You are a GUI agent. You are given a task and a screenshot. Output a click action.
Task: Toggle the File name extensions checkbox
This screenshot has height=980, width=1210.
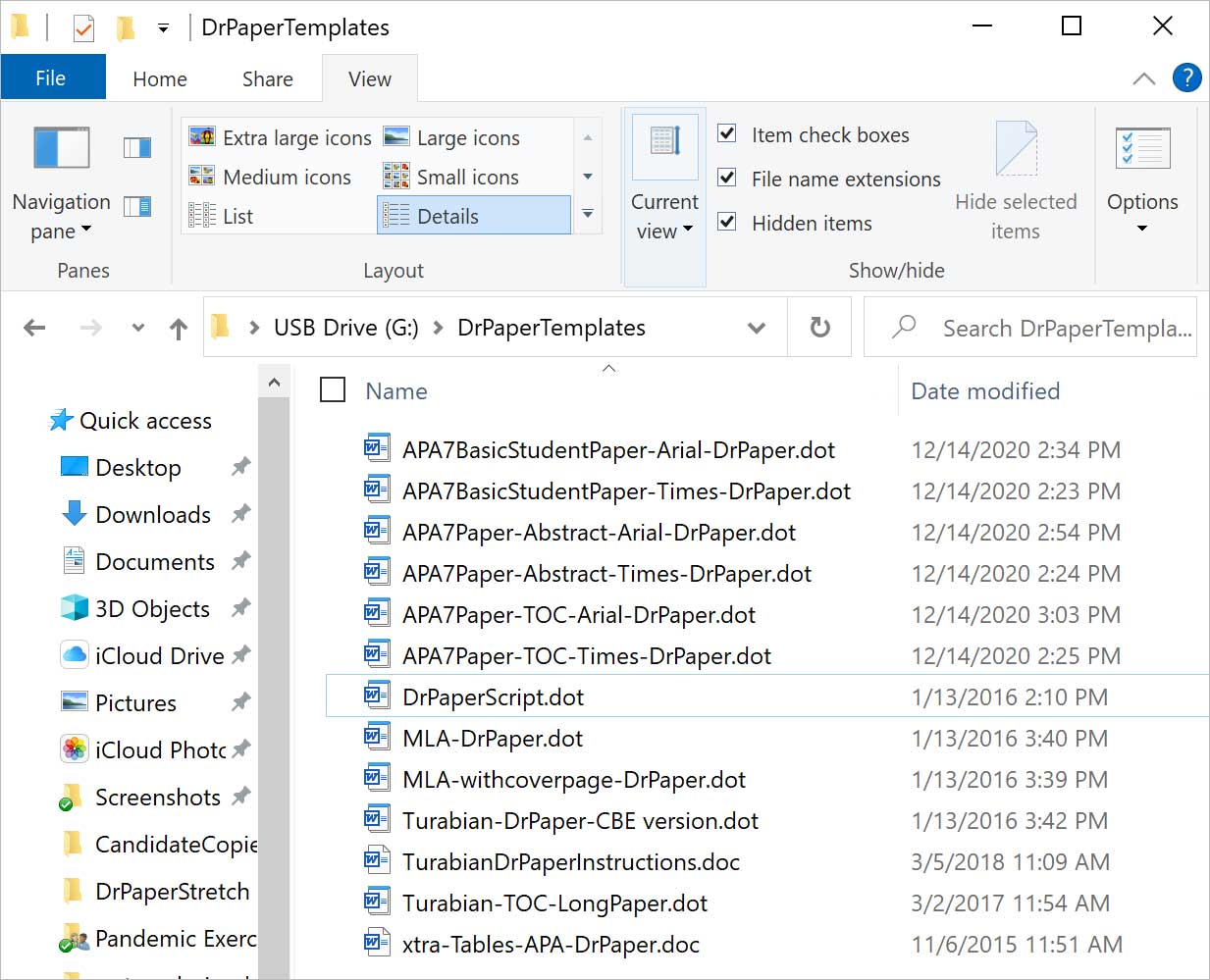pos(727,179)
